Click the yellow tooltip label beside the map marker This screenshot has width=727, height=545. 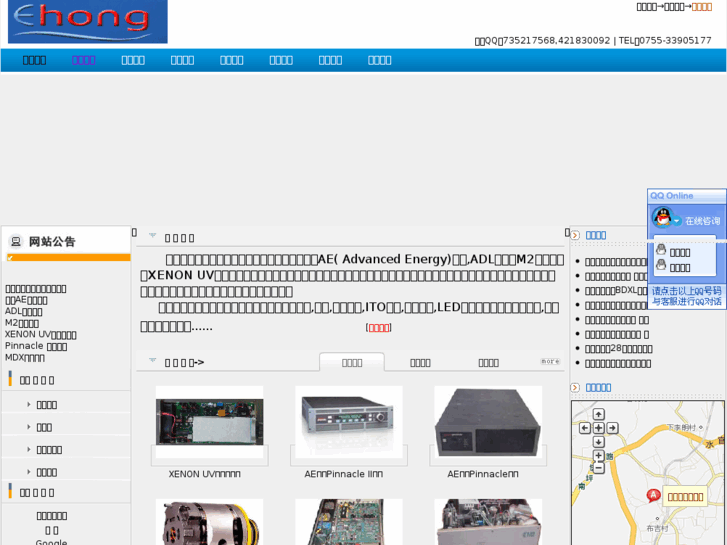click(x=685, y=497)
